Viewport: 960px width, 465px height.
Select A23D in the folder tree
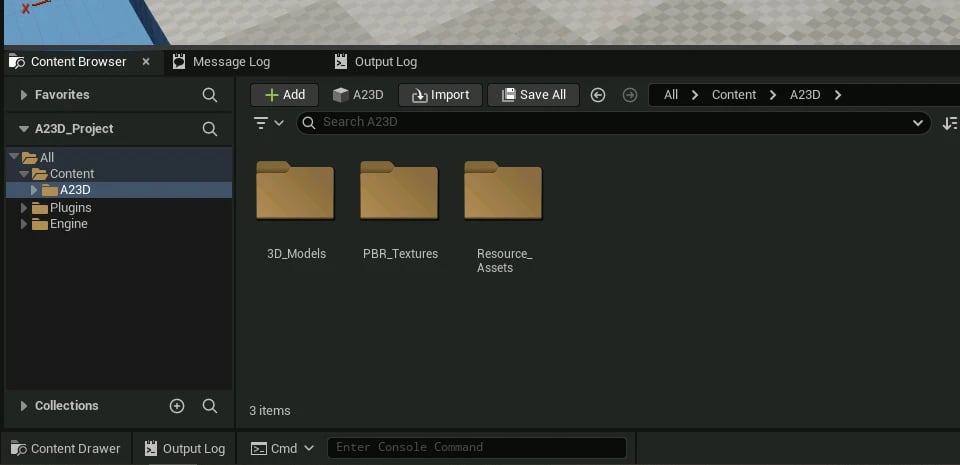(x=119, y=190)
